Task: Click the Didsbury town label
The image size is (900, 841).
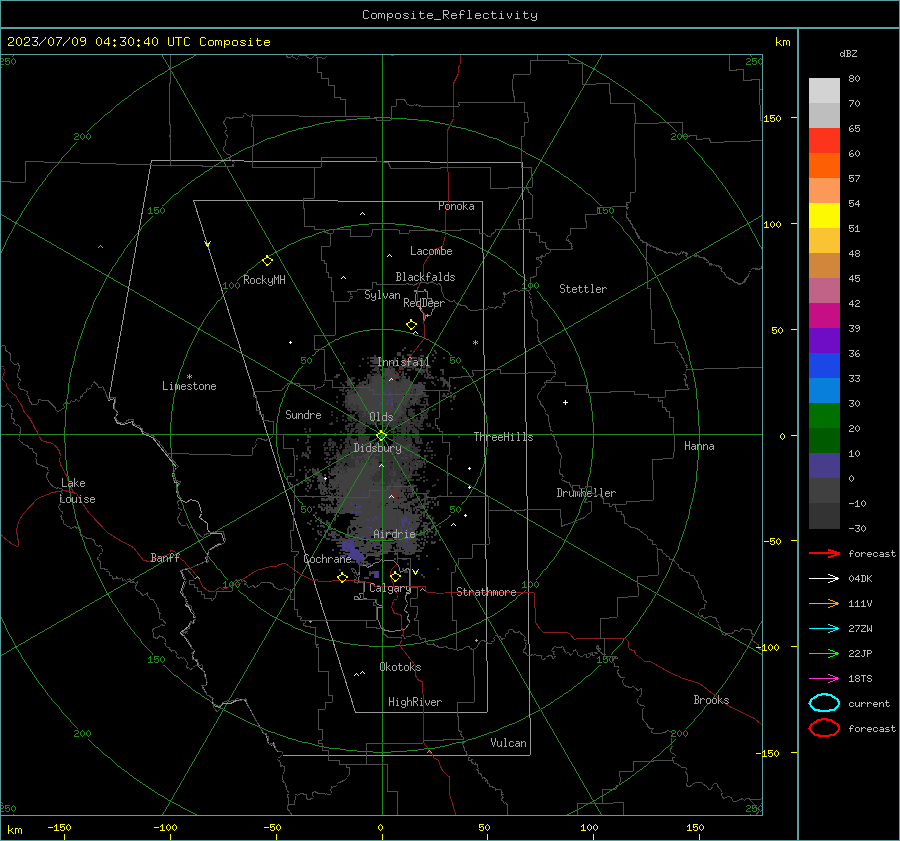Action: [377, 448]
